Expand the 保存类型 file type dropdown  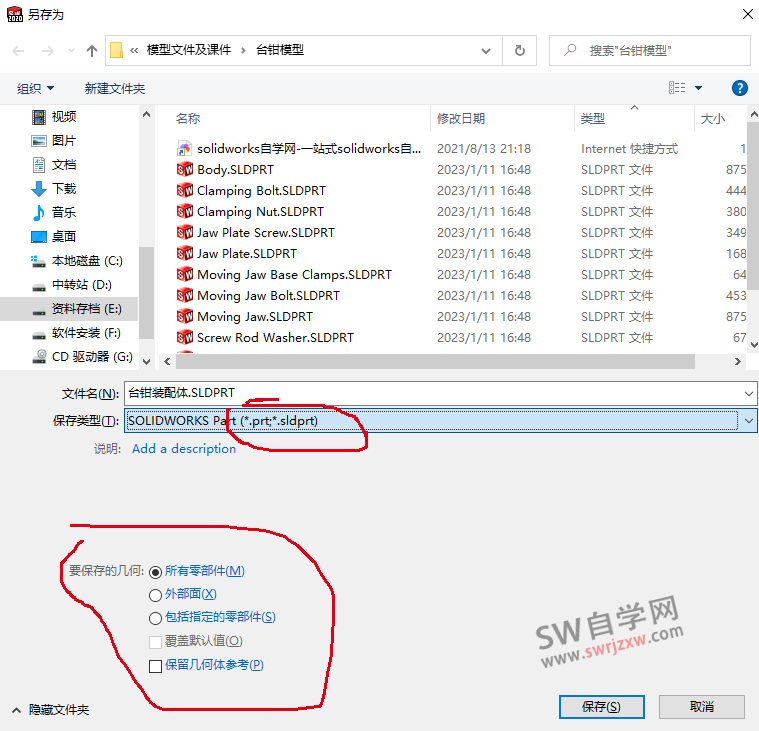tap(748, 421)
